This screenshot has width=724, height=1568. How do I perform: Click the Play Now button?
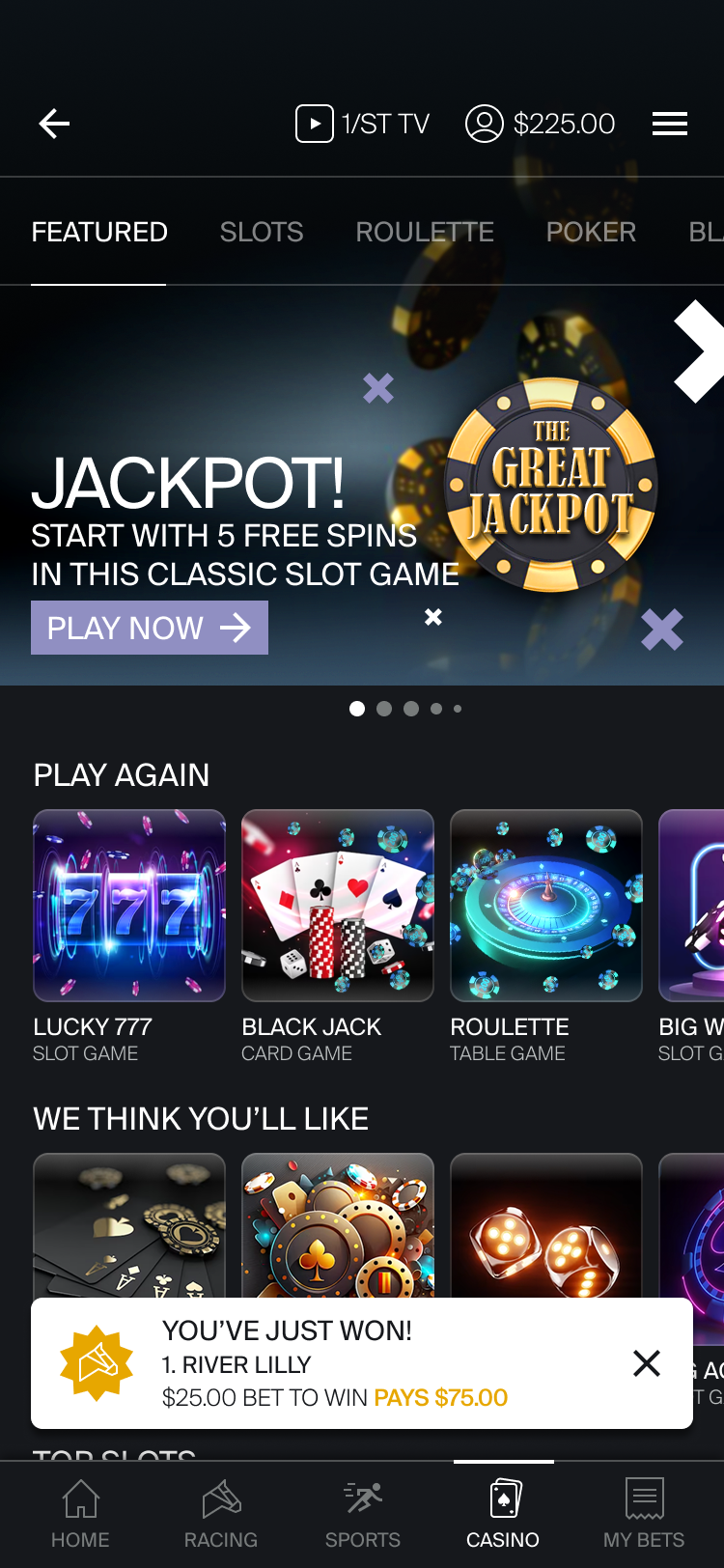point(150,628)
